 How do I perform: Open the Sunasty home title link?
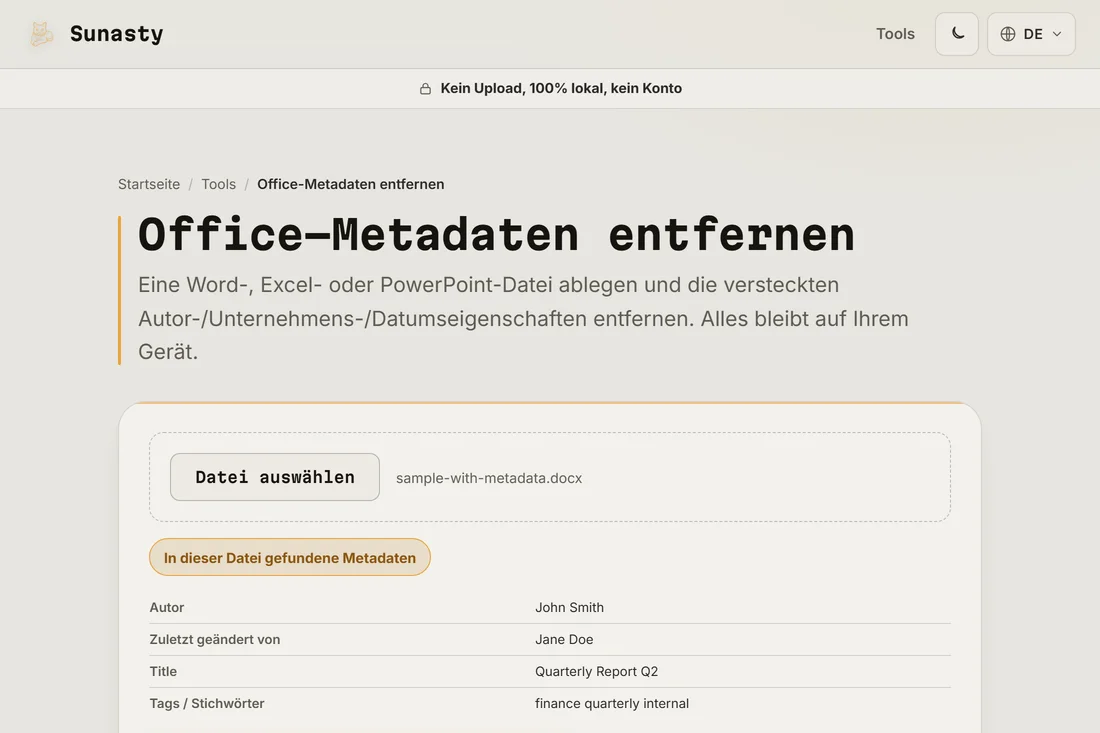[116, 34]
